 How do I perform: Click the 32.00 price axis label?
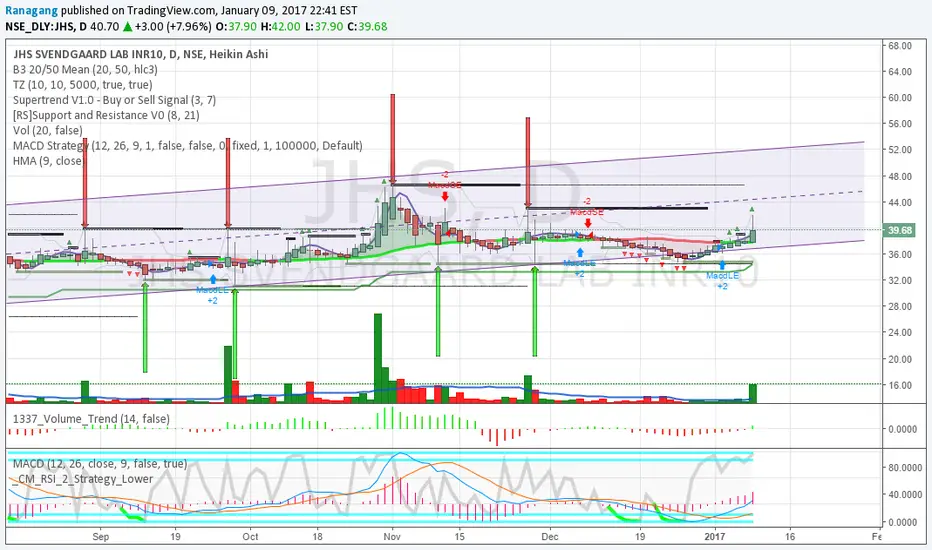pyautogui.click(x=900, y=281)
